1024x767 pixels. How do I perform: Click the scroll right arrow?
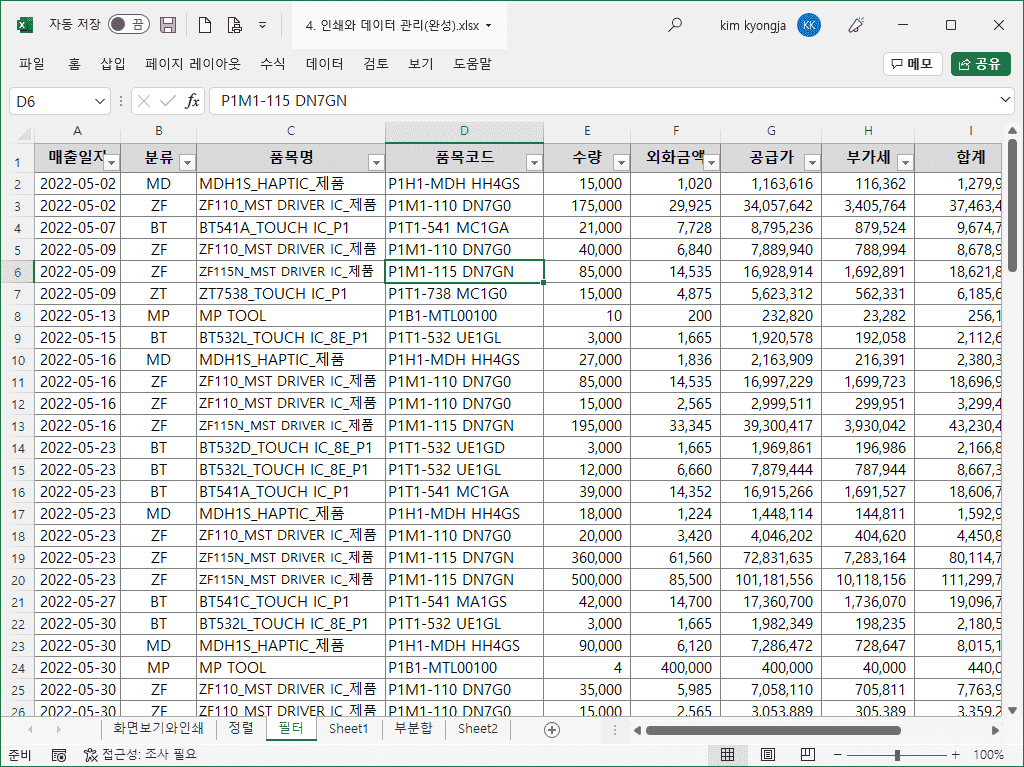click(995, 730)
